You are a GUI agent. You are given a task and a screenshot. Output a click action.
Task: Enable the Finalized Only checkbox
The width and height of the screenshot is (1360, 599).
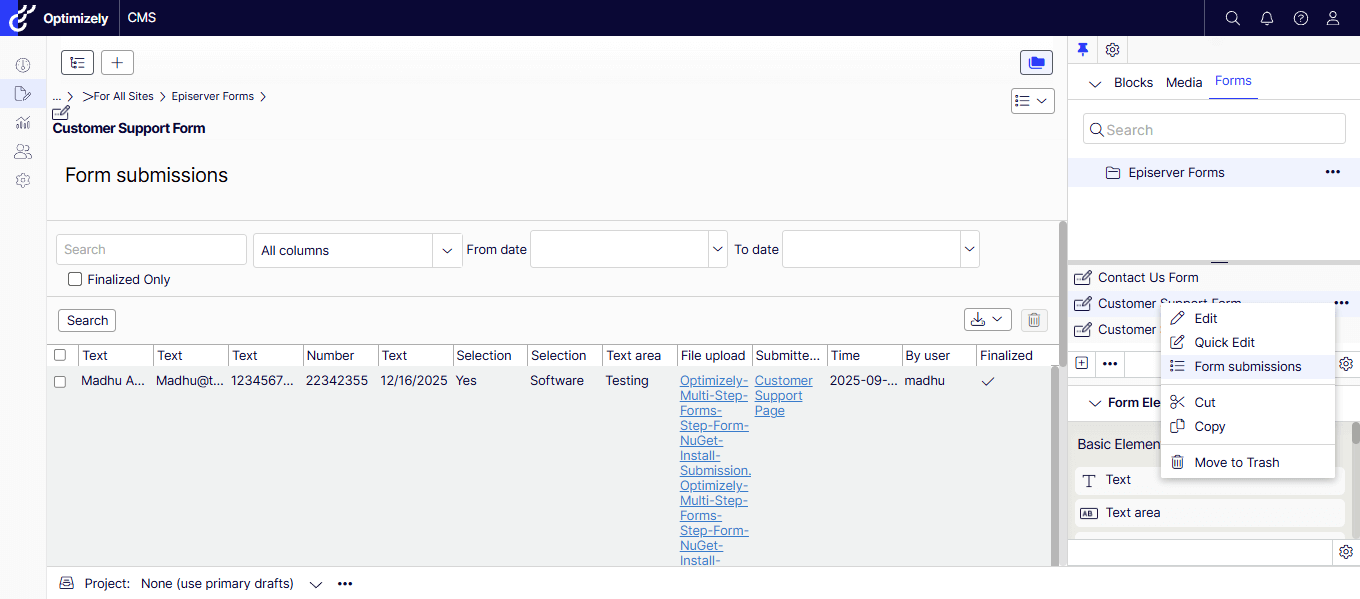75,280
